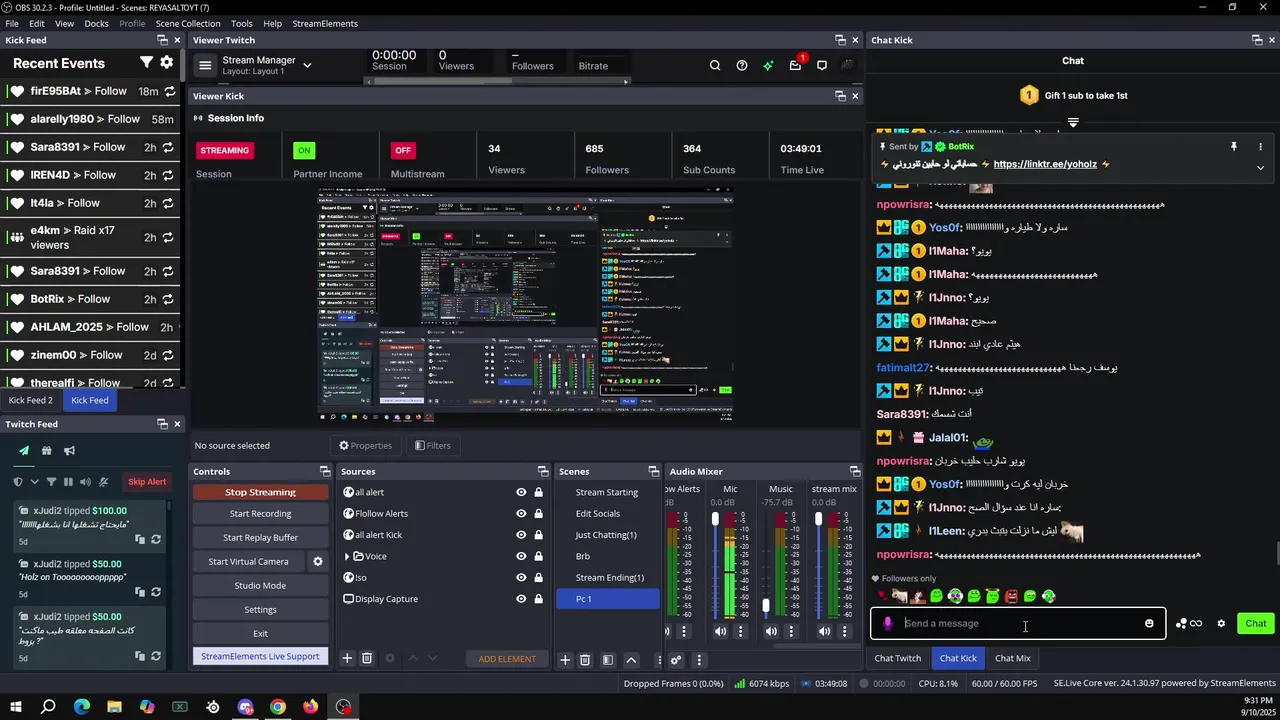Open Audio Mixer three-dot menu

pos(699,660)
